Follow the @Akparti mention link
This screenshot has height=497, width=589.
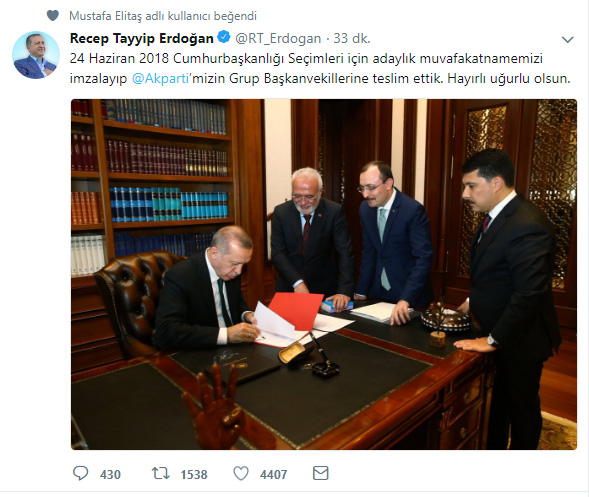(160, 79)
